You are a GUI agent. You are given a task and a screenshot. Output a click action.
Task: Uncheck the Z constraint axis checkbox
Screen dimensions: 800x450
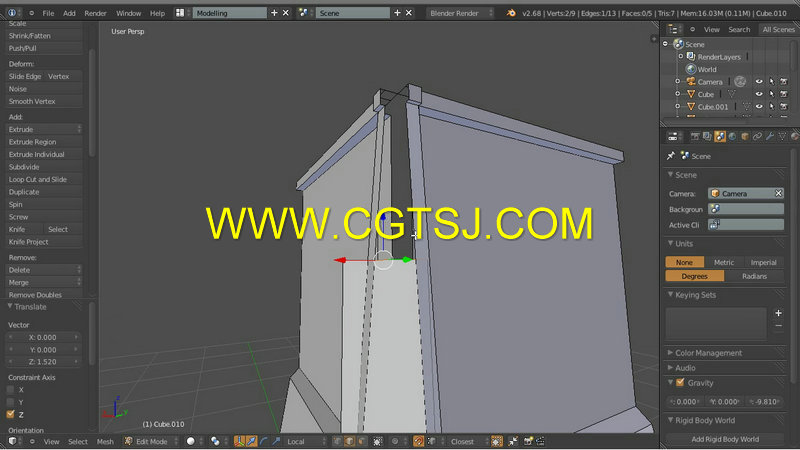[11, 414]
